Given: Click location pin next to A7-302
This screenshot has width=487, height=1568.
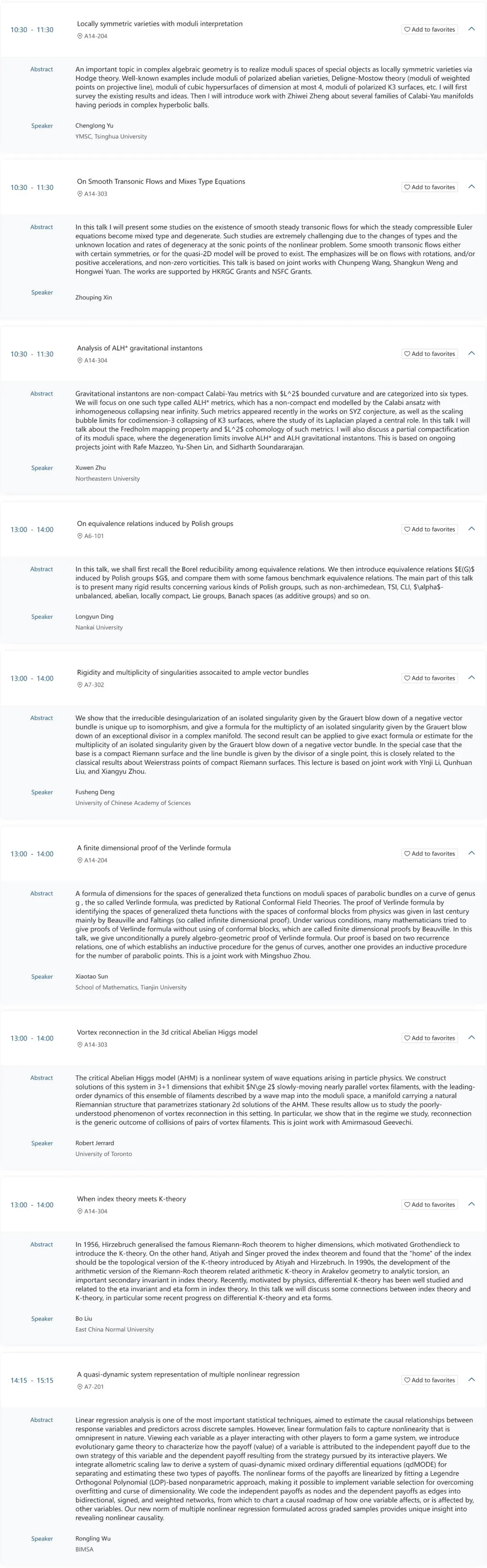Looking at the screenshot, I should tap(80, 685).
